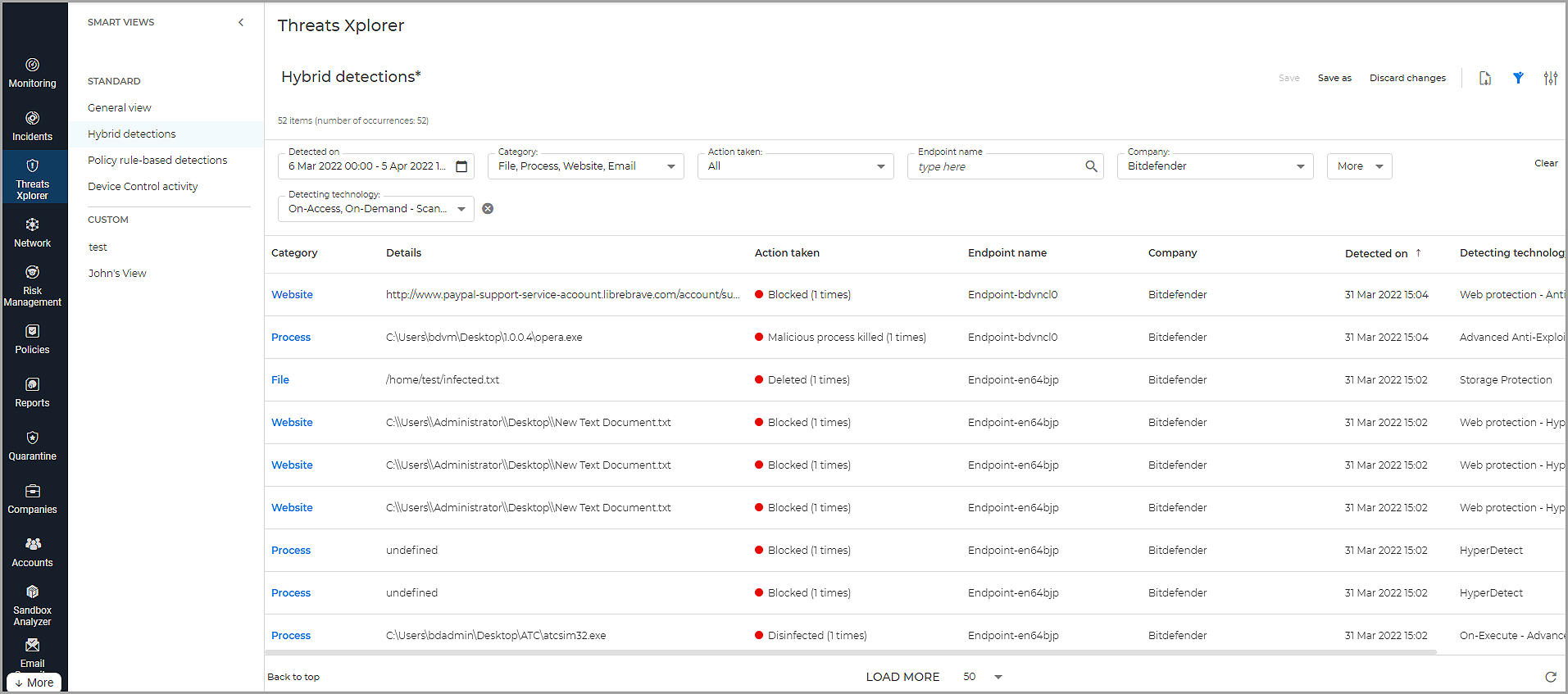Click the Endpoint name search field
Viewport: 1568px width, 694px height.
point(998,166)
